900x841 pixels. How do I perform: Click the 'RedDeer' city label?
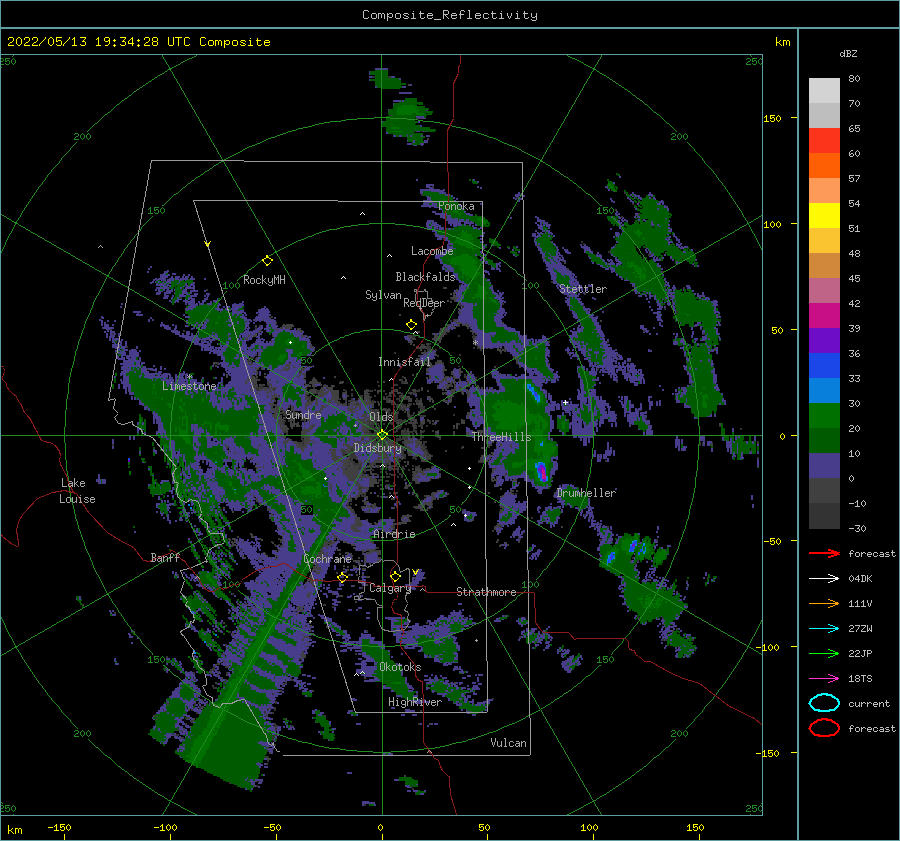click(424, 303)
